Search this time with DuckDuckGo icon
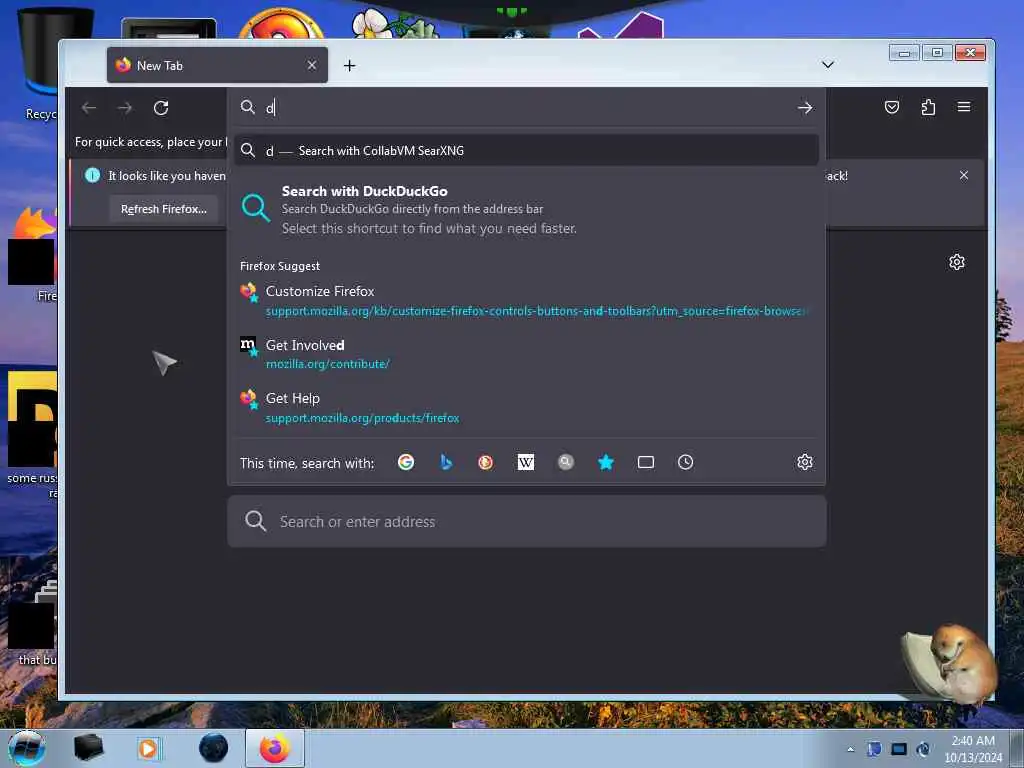 click(485, 462)
